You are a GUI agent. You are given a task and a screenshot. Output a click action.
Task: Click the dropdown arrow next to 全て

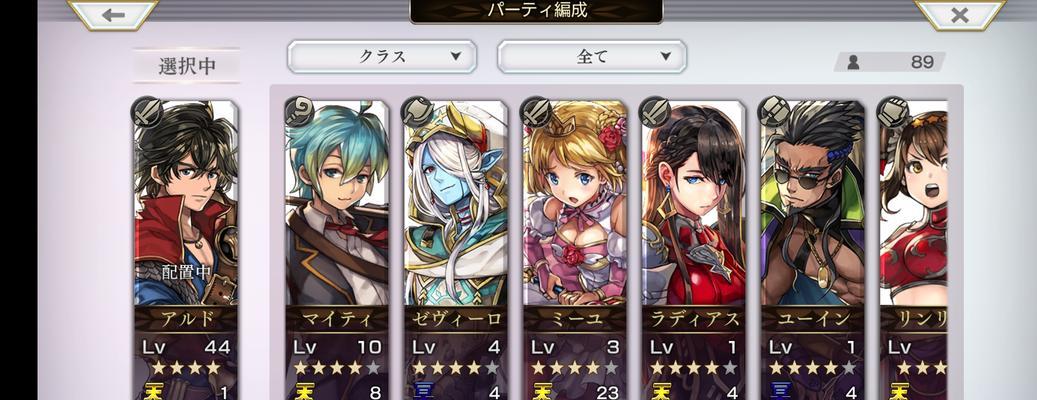[665, 57]
